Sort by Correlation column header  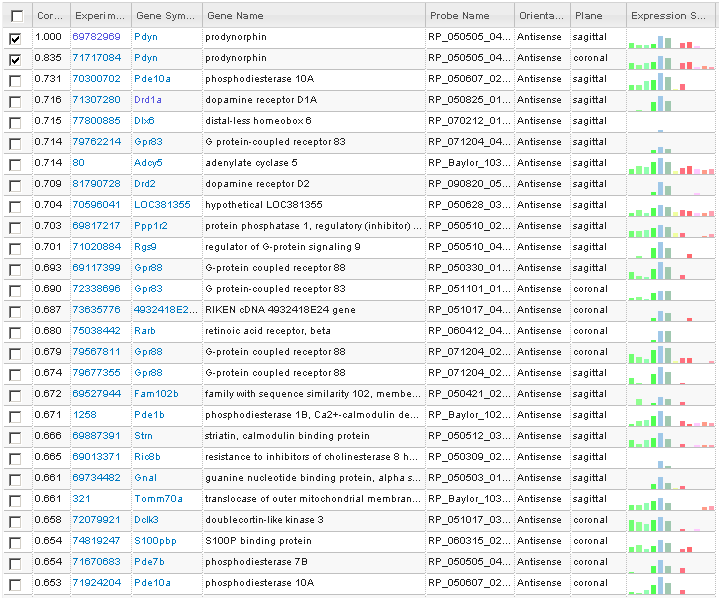coord(51,16)
